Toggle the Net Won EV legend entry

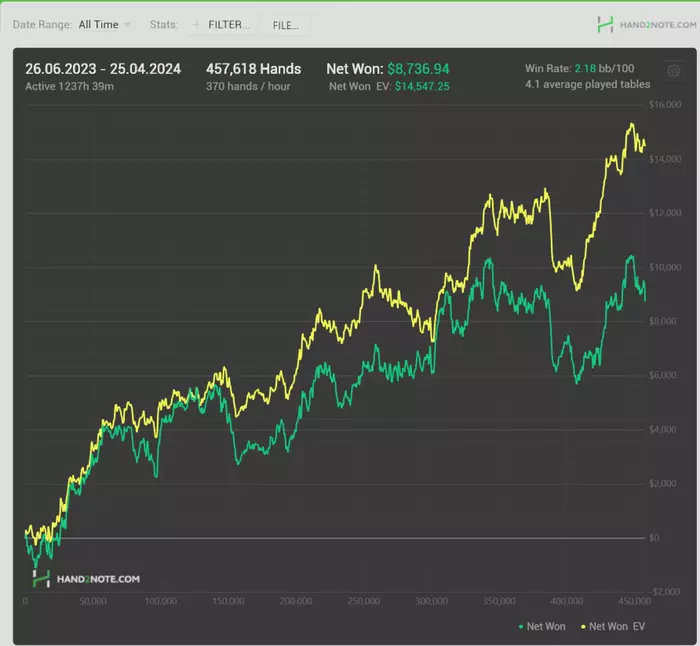click(620, 626)
